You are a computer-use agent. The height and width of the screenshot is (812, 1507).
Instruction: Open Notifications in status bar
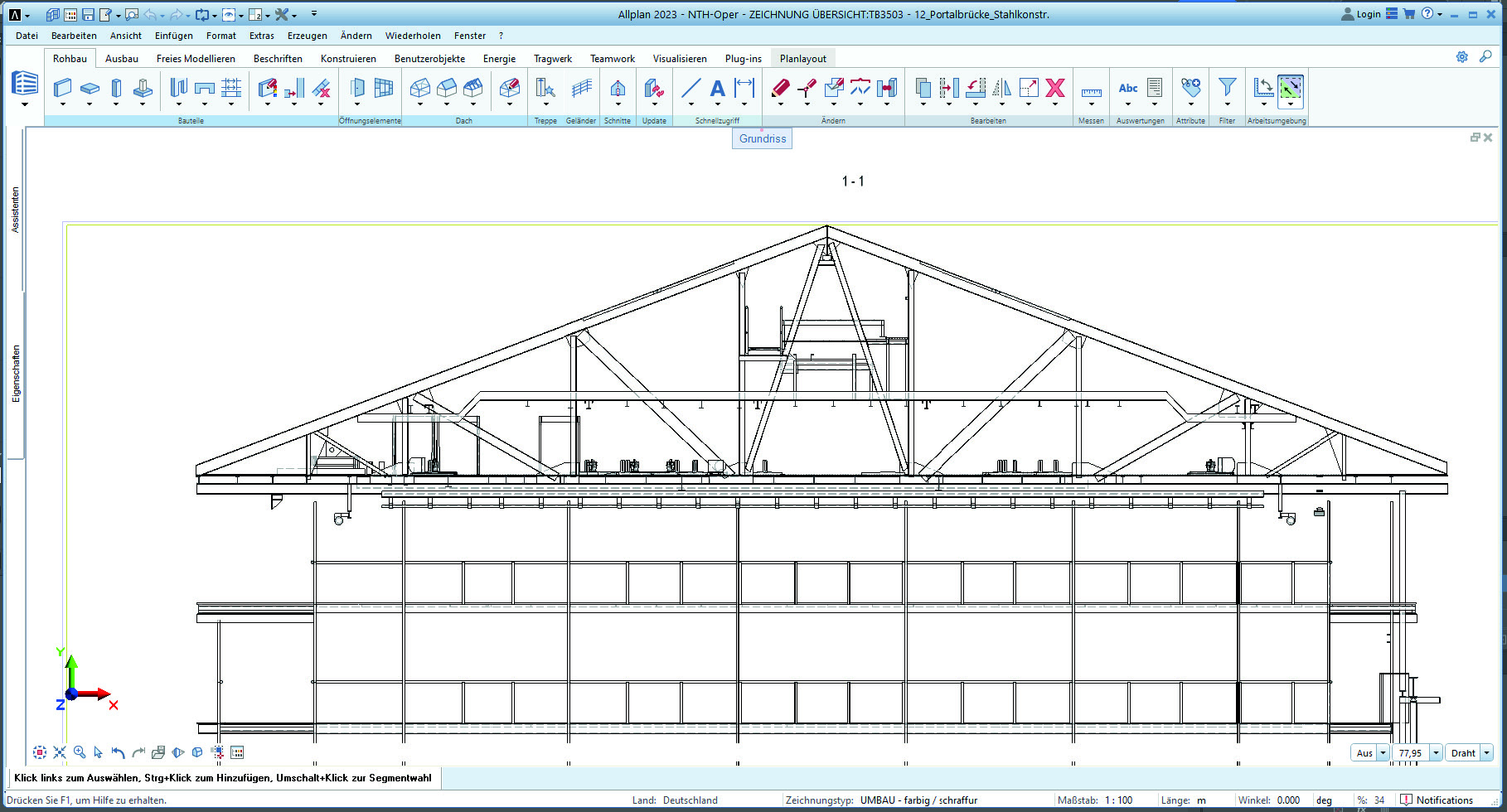(x=1437, y=800)
